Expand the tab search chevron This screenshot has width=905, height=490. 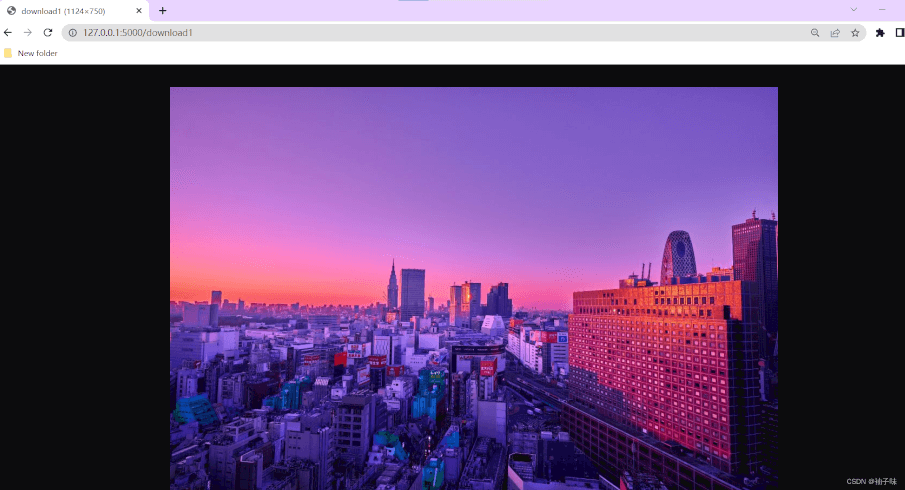pyautogui.click(x=854, y=10)
